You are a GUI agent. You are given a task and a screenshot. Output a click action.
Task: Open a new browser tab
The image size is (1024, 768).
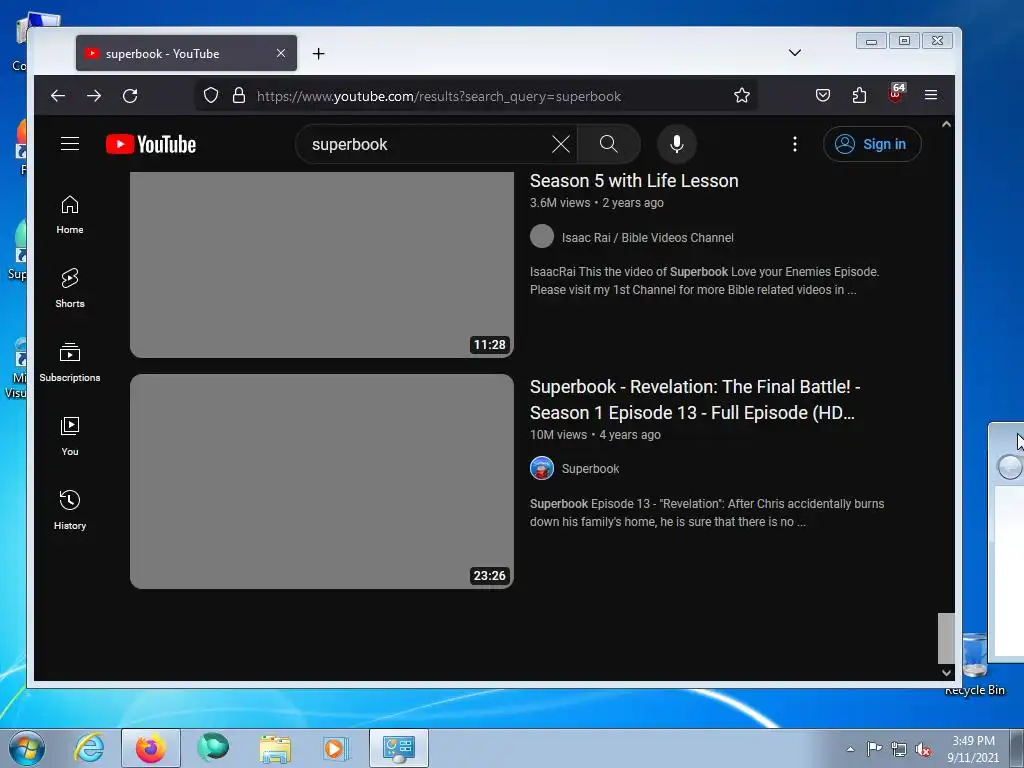coord(318,54)
